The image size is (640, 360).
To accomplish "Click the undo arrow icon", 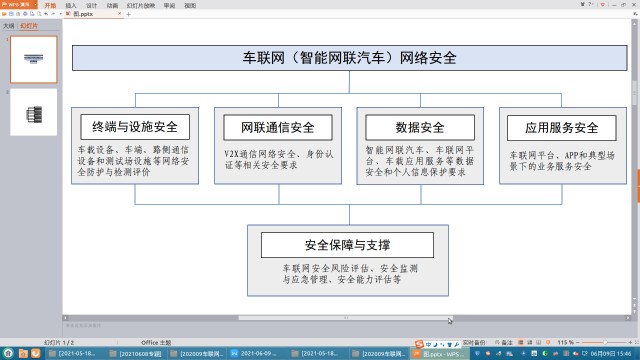I will tap(46, 14).
